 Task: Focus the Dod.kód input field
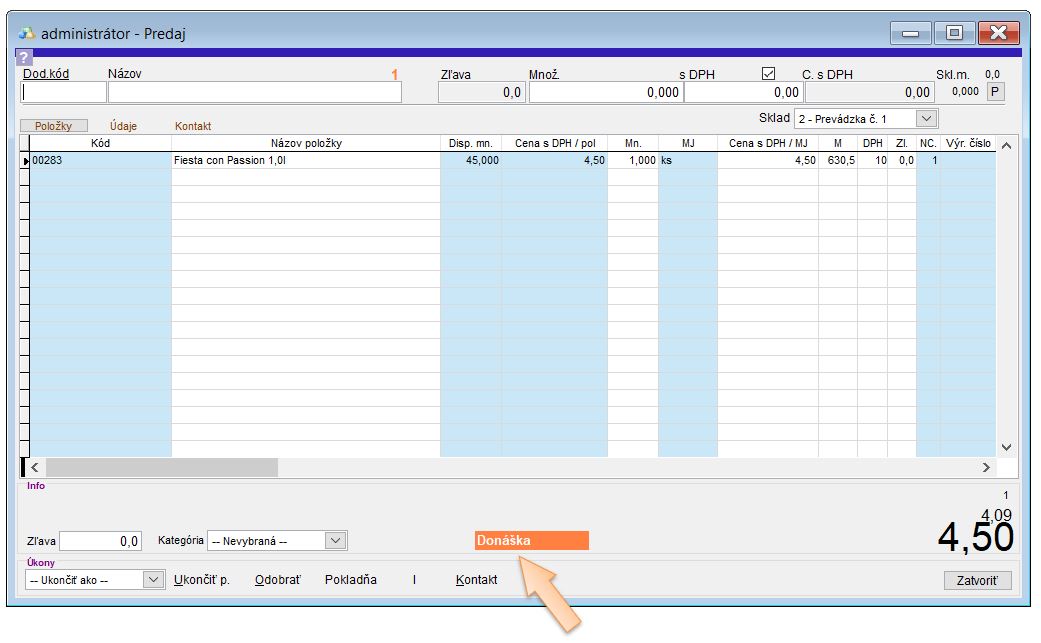click(x=64, y=92)
